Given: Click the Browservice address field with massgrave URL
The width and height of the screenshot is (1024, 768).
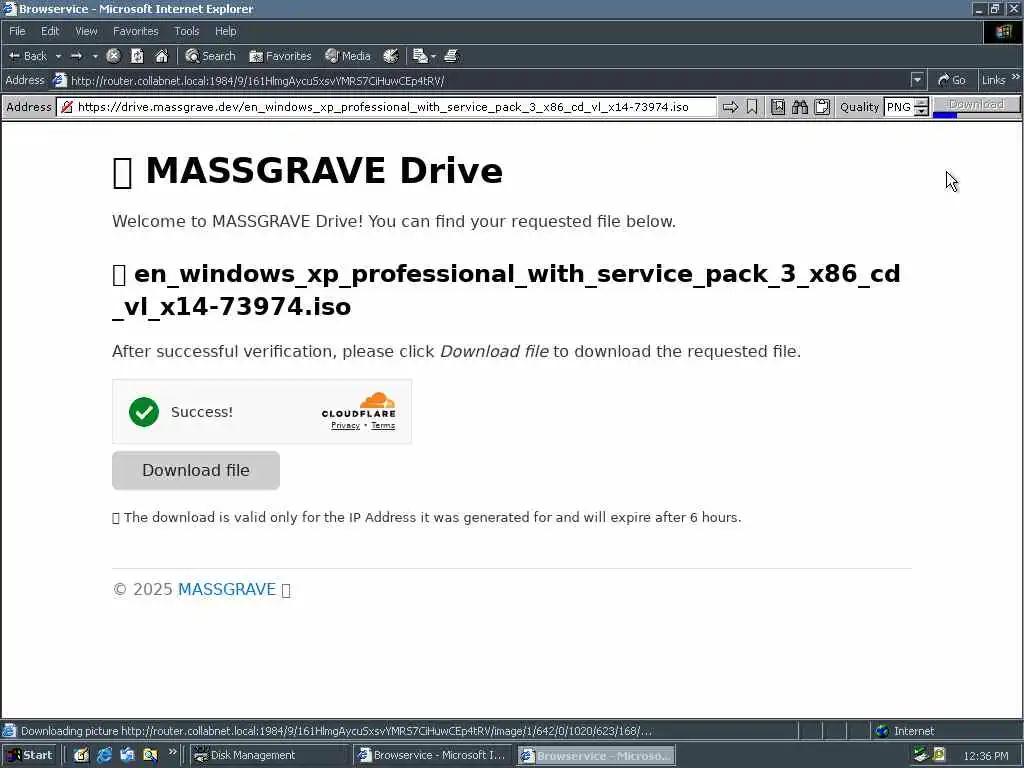Looking at the screenshot, I should point(386,106).
